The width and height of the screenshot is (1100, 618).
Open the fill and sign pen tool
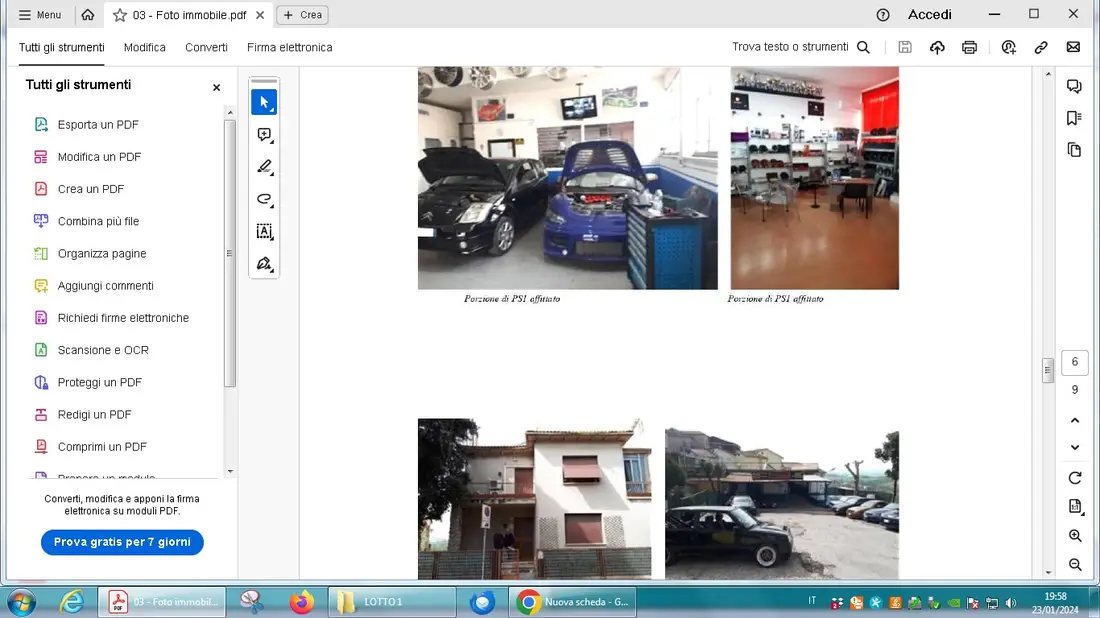click(x=264, y=264)
